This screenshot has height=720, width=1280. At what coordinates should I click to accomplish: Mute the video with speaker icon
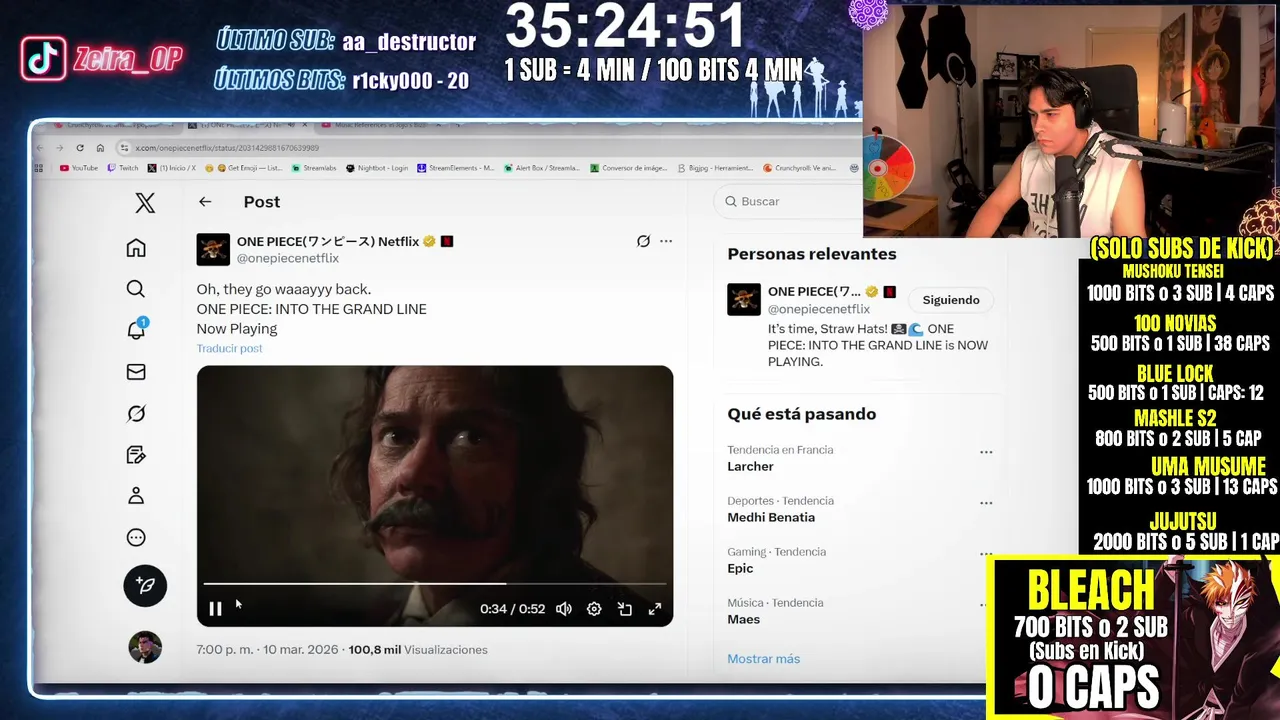(564, 609)
